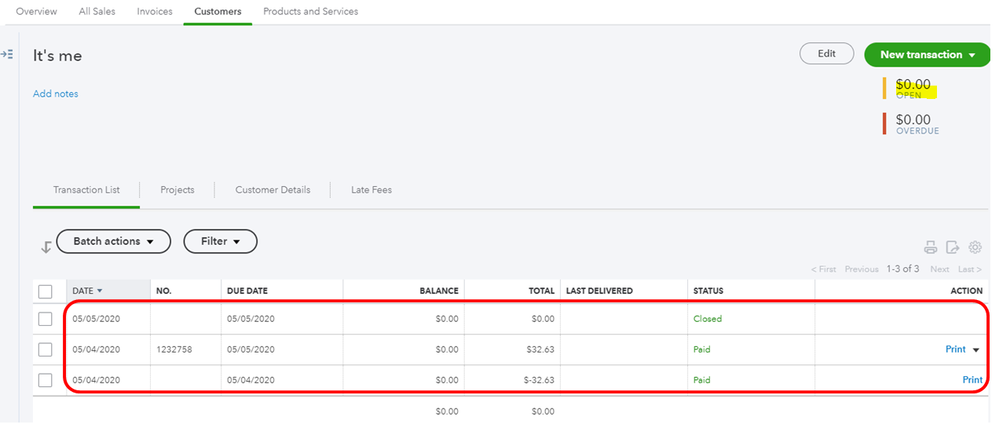The height and width of the screenshot is (428, 999).
Task: Switch to the Projects tab
Action: [x=177, y=190]
